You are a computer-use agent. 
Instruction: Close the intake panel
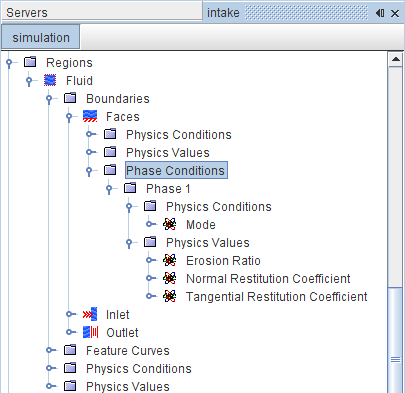pyautogui.click(x=395, y=13)
